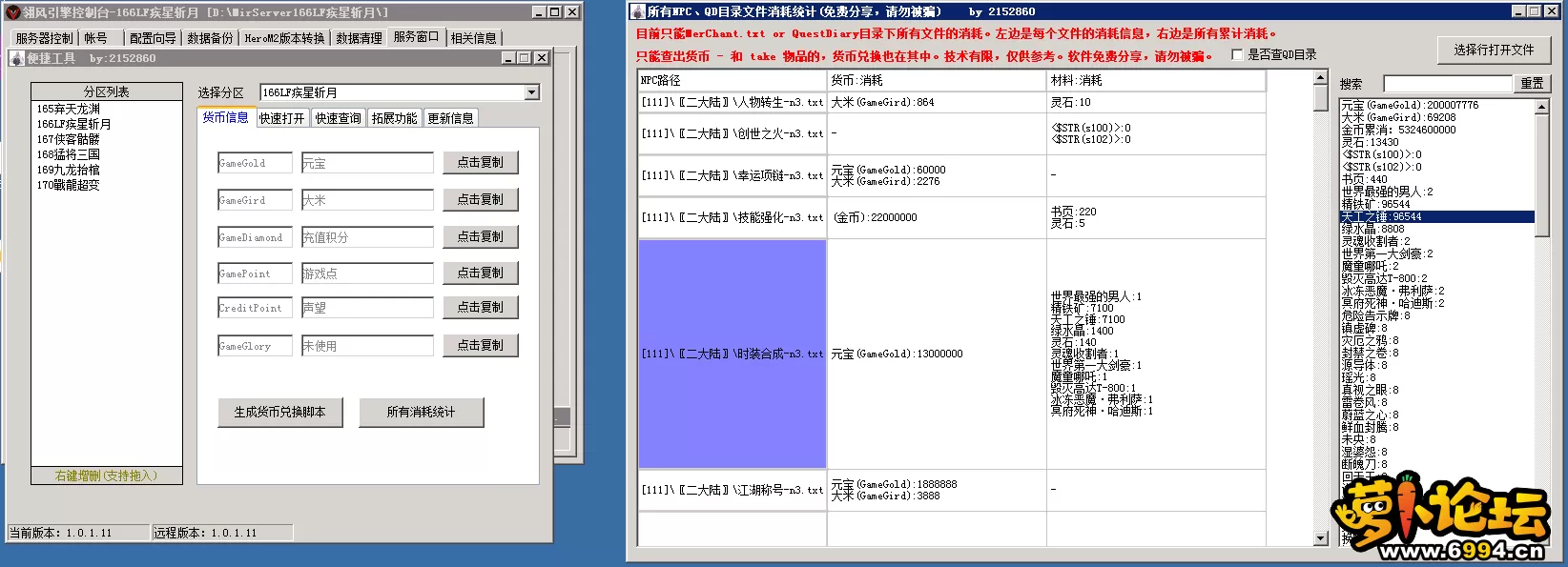
Task: Open the 服务器控制 tab
Action: click(44, 38)
